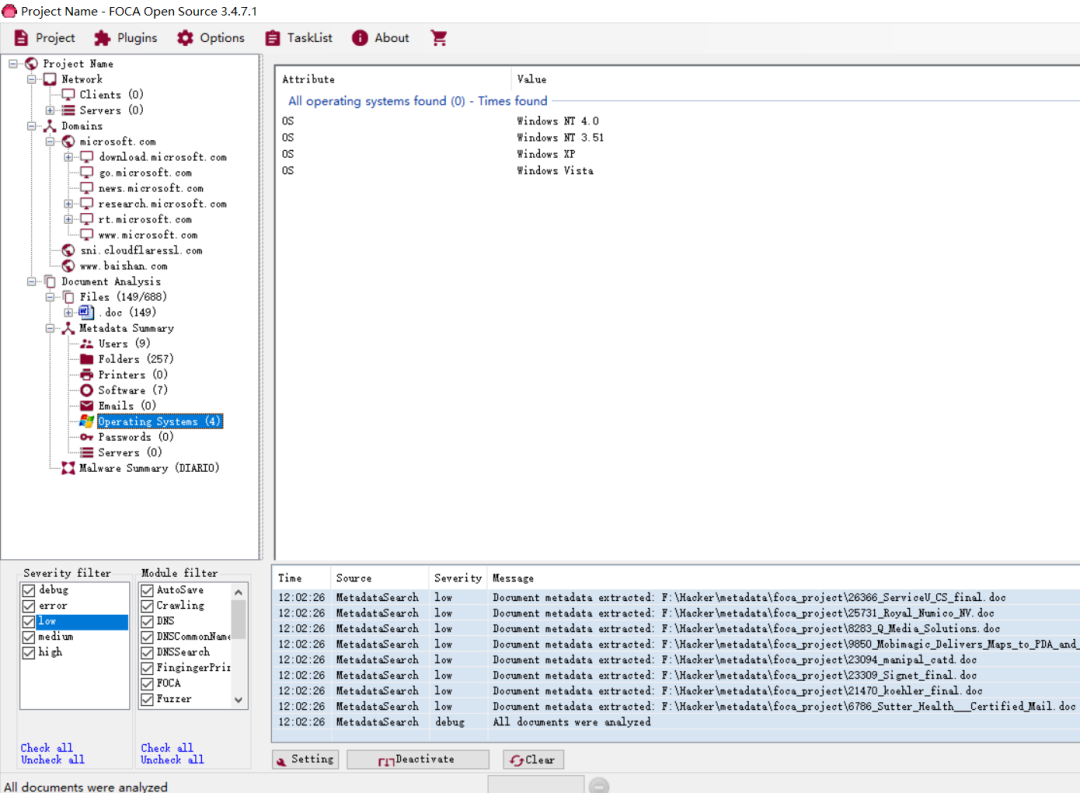Expand the download.microsoft.com node
This screenshot has width=1080, height=793.
click(69, 157)
